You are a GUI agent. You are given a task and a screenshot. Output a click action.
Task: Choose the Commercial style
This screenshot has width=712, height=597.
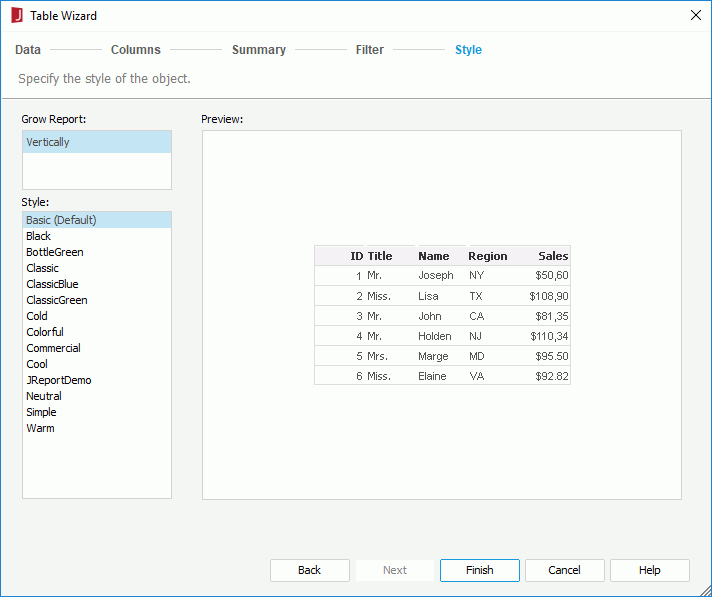point(97,348)
